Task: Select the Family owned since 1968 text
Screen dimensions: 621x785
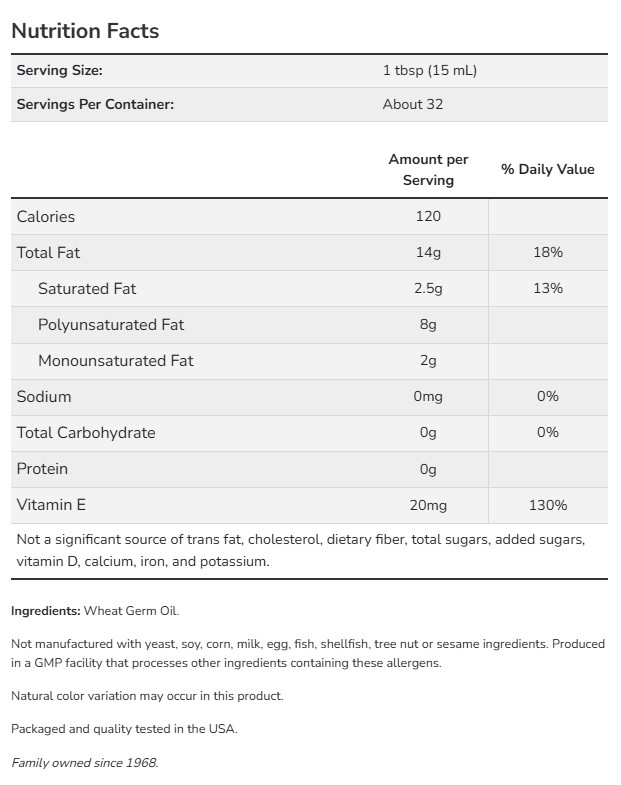Action: pyautogui.click(x=85, y=763)
